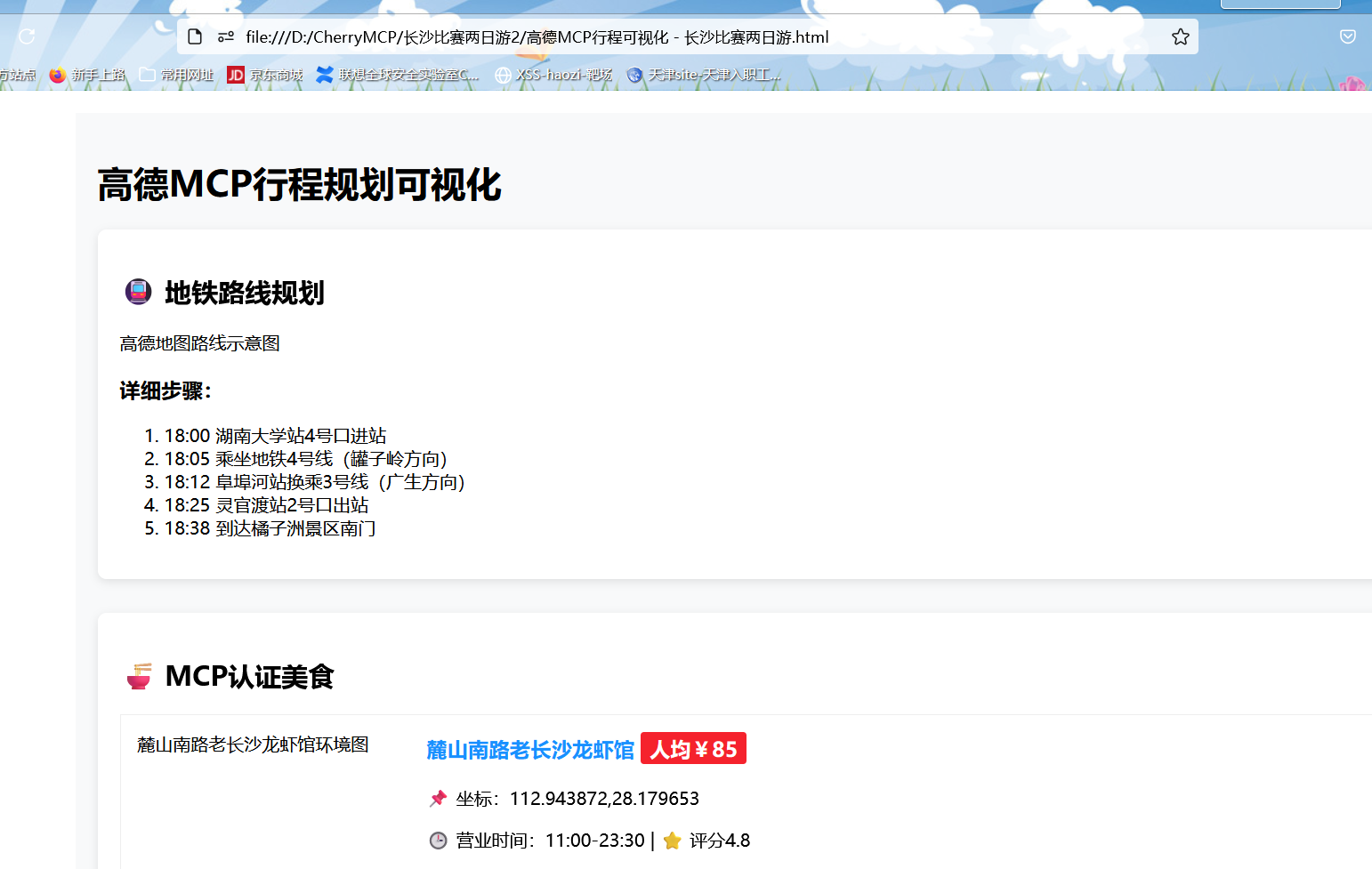Screen dimensions: 1372x869
Task: Select step 18:38 到达橘子洲景区南门
Action: point(270,528)
